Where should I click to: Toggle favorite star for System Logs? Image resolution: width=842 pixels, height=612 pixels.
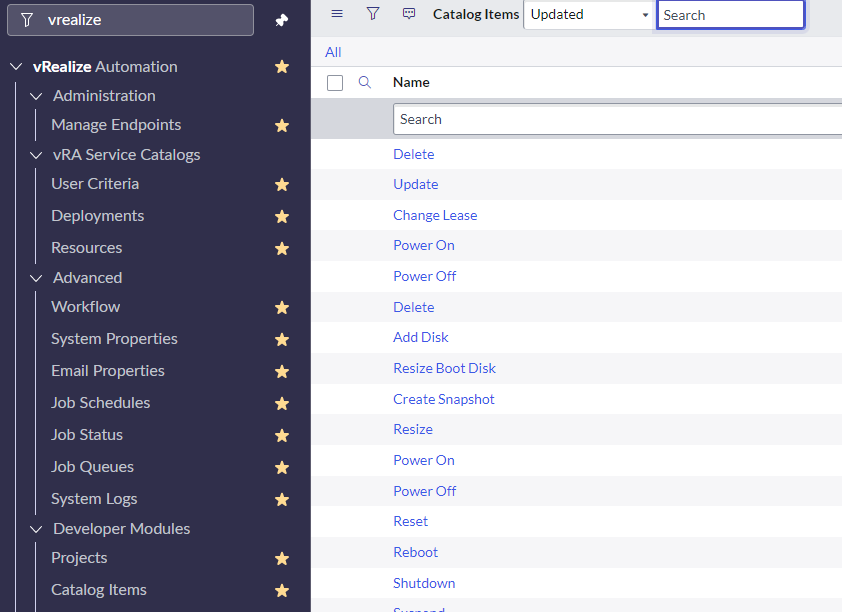[282, 500]
